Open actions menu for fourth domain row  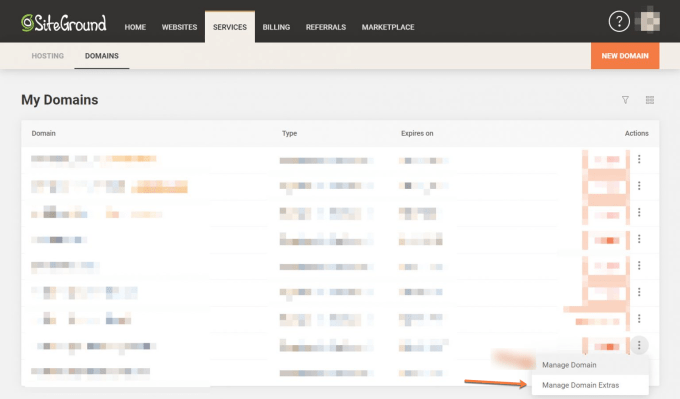(639, 239)
